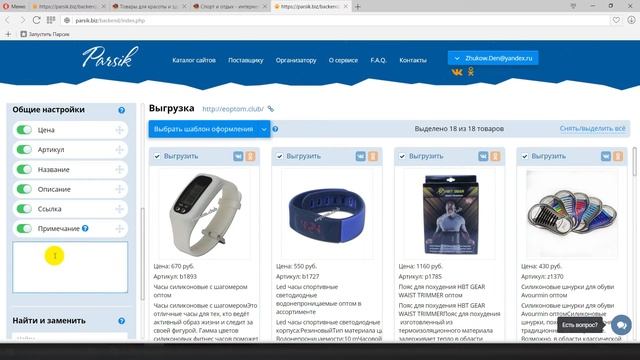This screenshot has width=640, height=360.
Task: Click help icon beside Общие настройки
Action: 121,110
